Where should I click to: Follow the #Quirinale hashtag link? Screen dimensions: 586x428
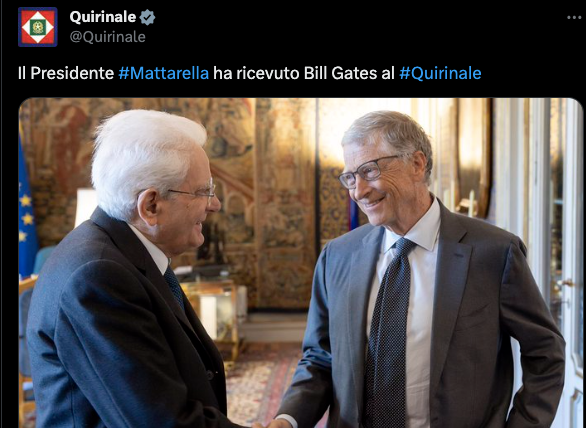440,73
